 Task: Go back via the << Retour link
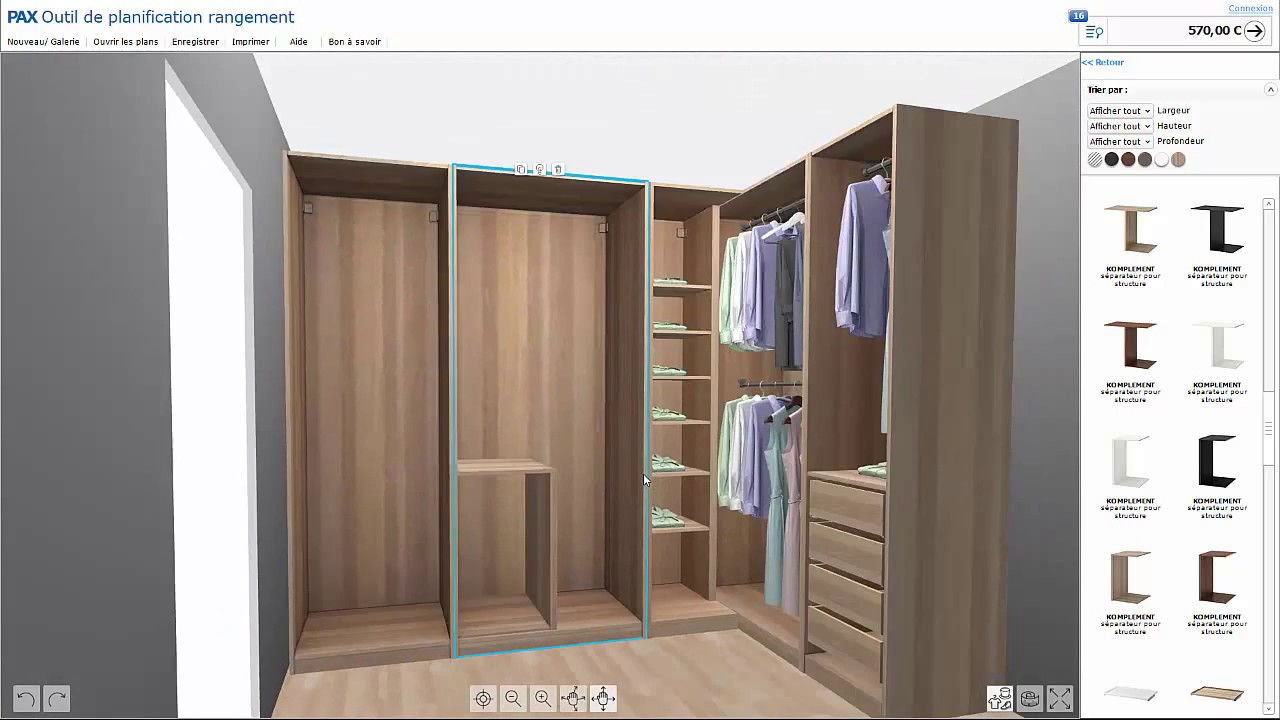pos(1103,62)
